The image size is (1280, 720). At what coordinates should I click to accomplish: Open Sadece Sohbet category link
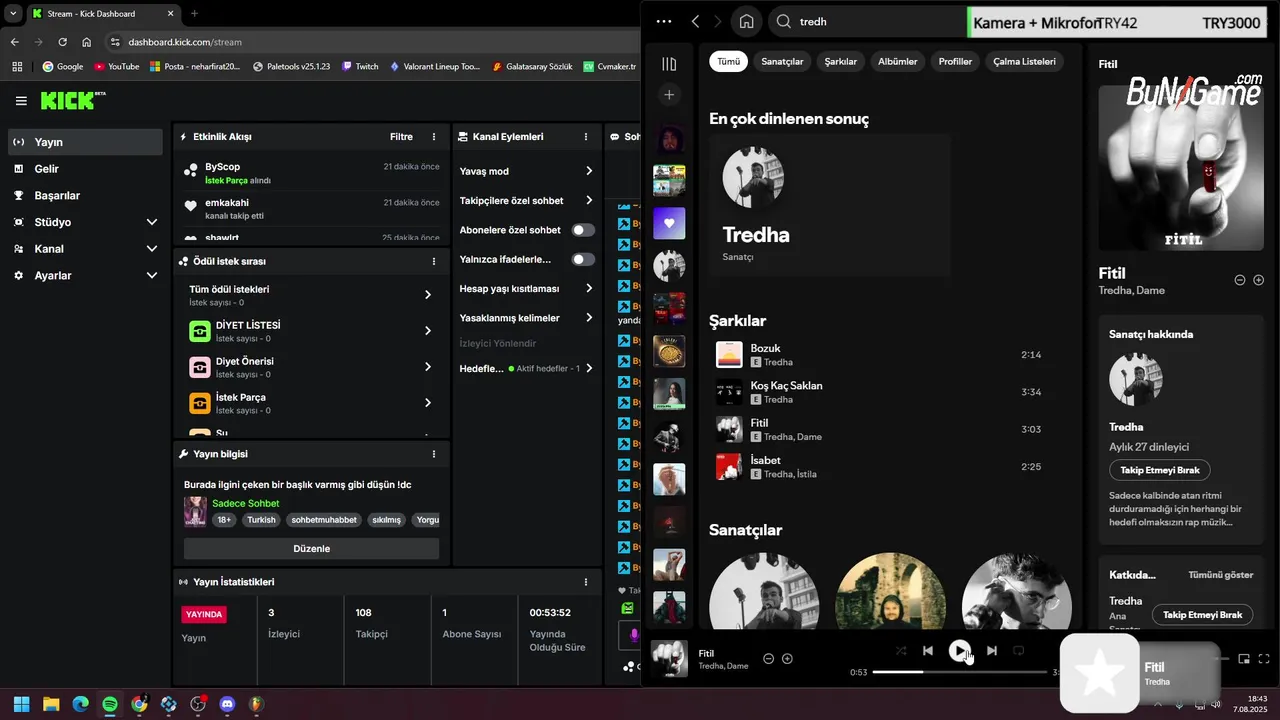pos(246,503)
